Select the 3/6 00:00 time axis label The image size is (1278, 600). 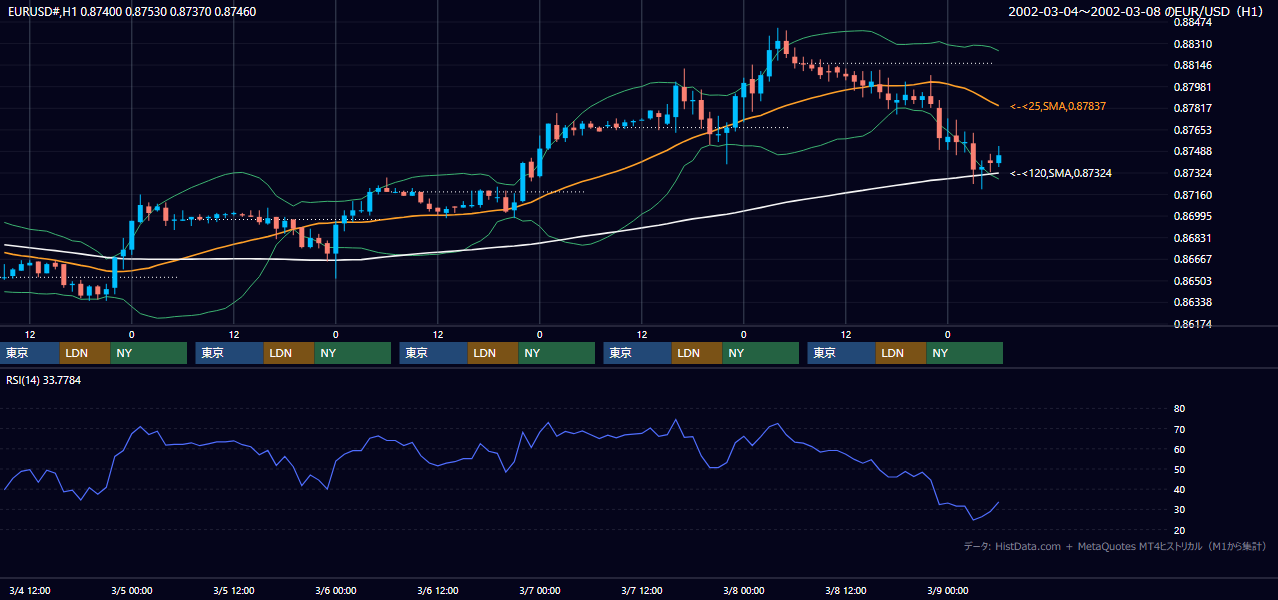pos(335,590)
